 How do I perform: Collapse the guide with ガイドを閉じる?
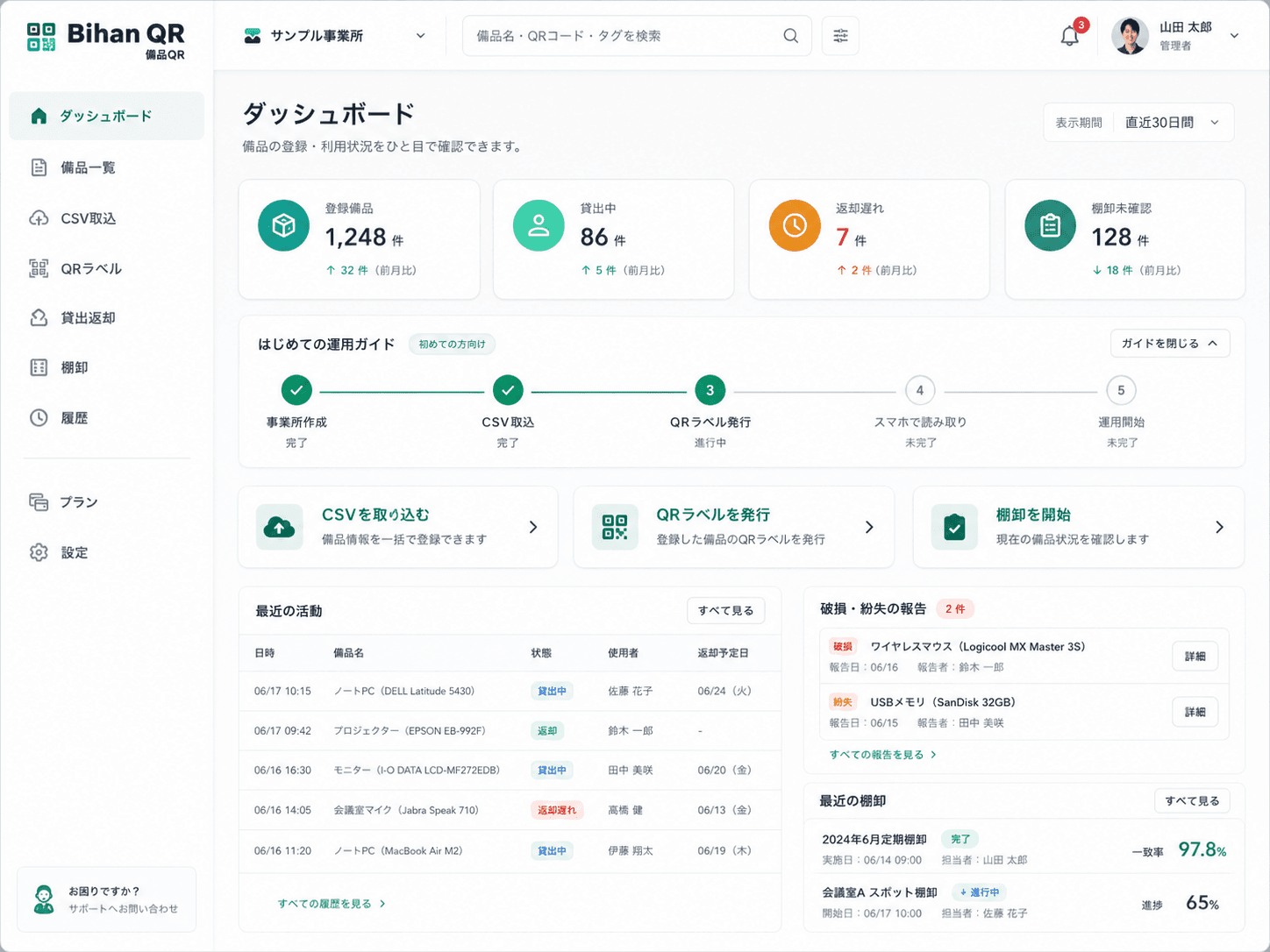click(x=1170, y=344)
